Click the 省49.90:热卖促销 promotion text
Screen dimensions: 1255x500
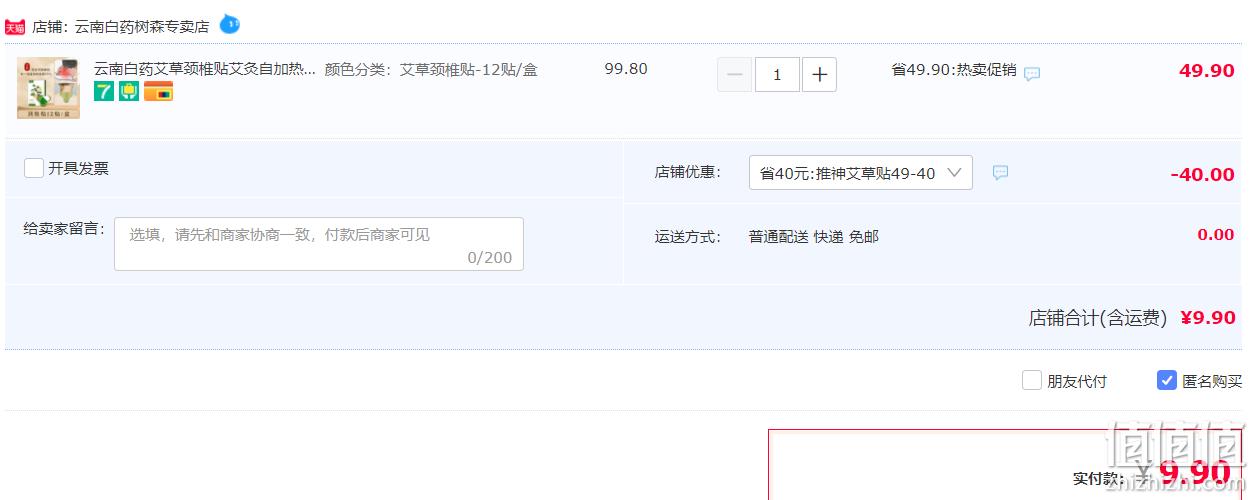coord(954,69)
